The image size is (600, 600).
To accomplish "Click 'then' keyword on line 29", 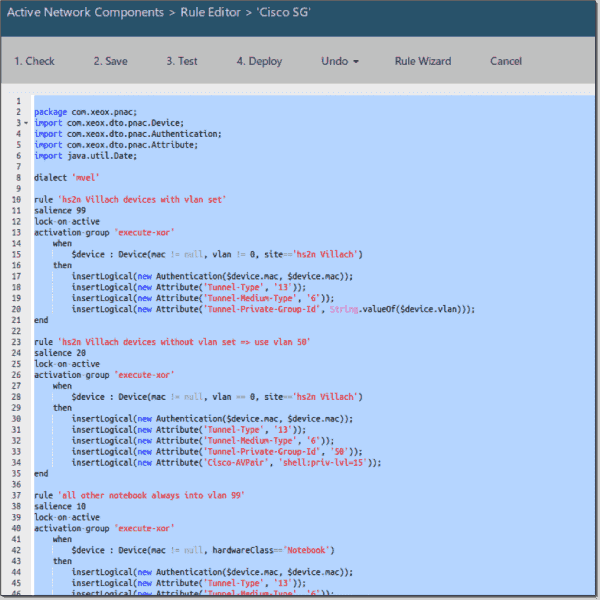I will [x=62, y=408].
